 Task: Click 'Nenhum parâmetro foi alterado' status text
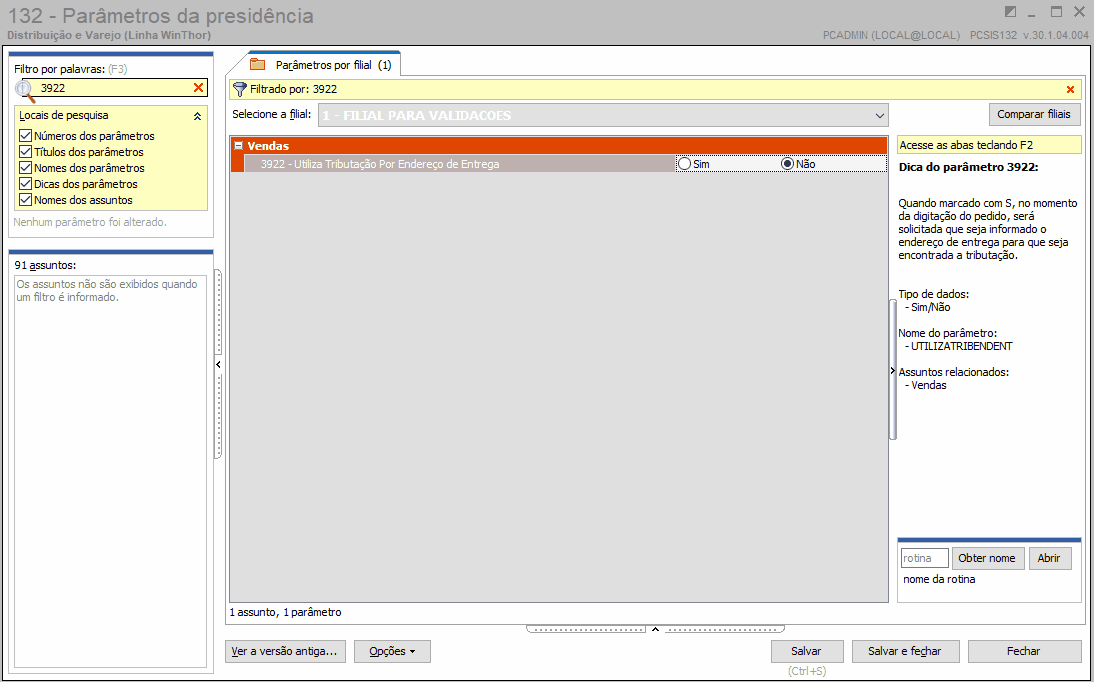coord(90,223)
